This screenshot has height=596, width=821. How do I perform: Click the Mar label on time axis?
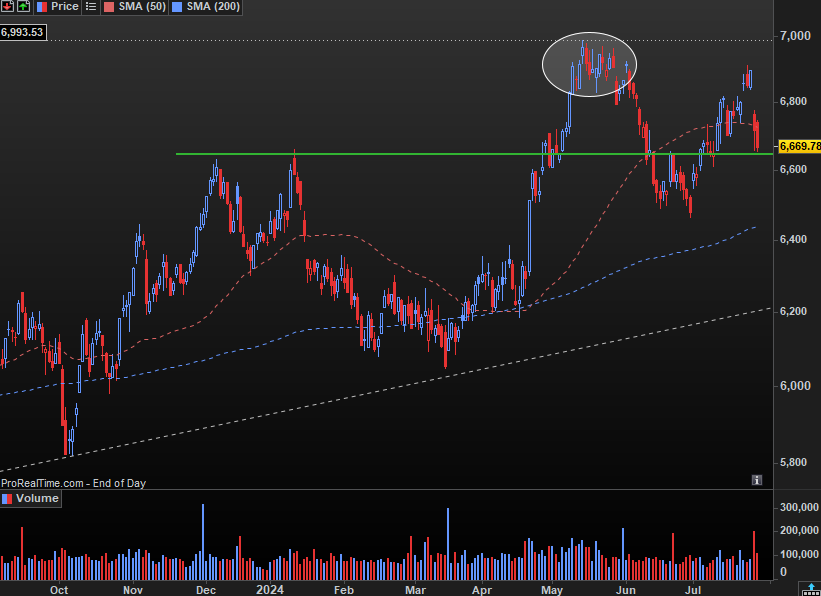(x=415, y=590)
